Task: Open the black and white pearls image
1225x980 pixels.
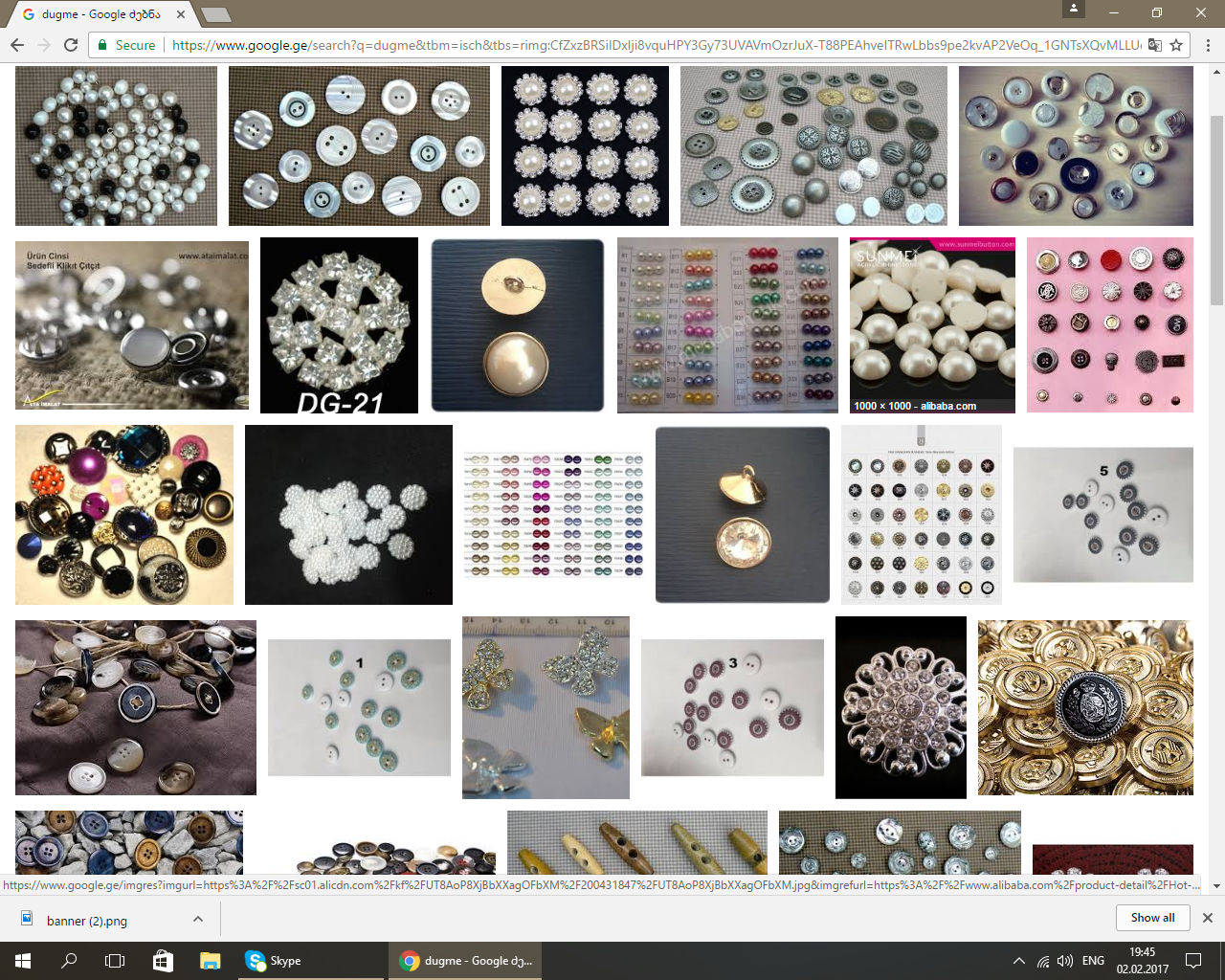Action: [116, 145]
